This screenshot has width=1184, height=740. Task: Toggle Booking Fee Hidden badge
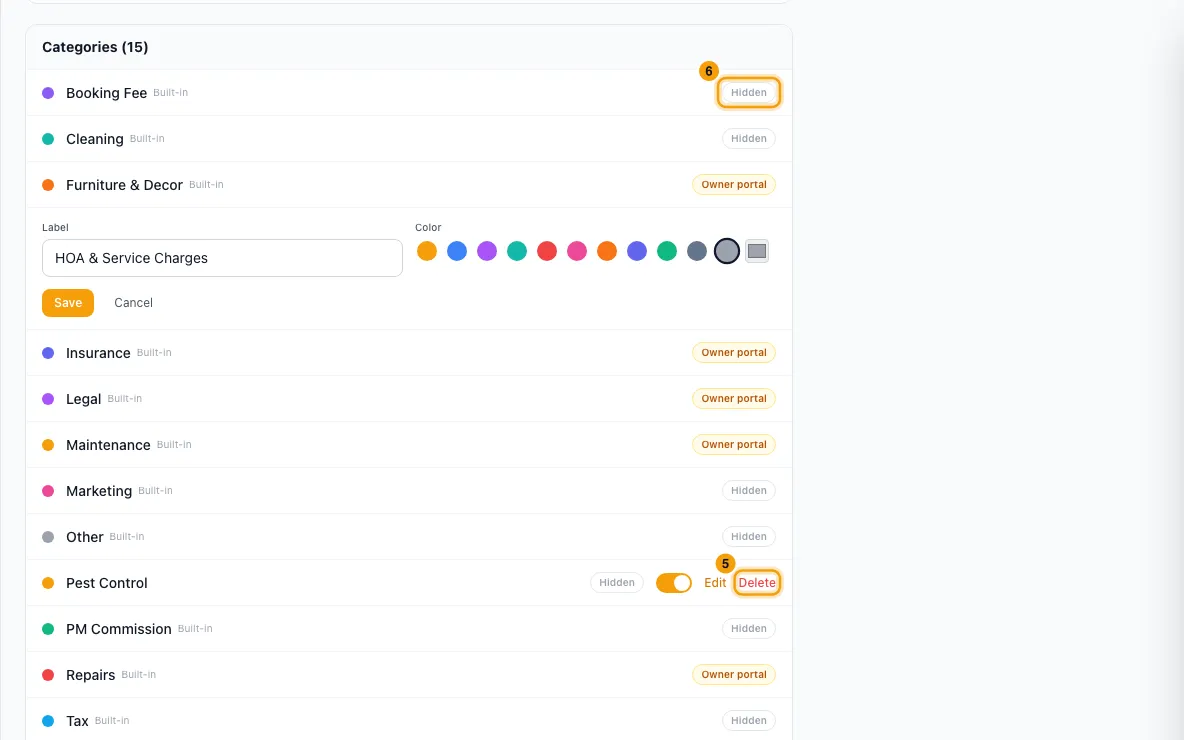coord(748,93)
